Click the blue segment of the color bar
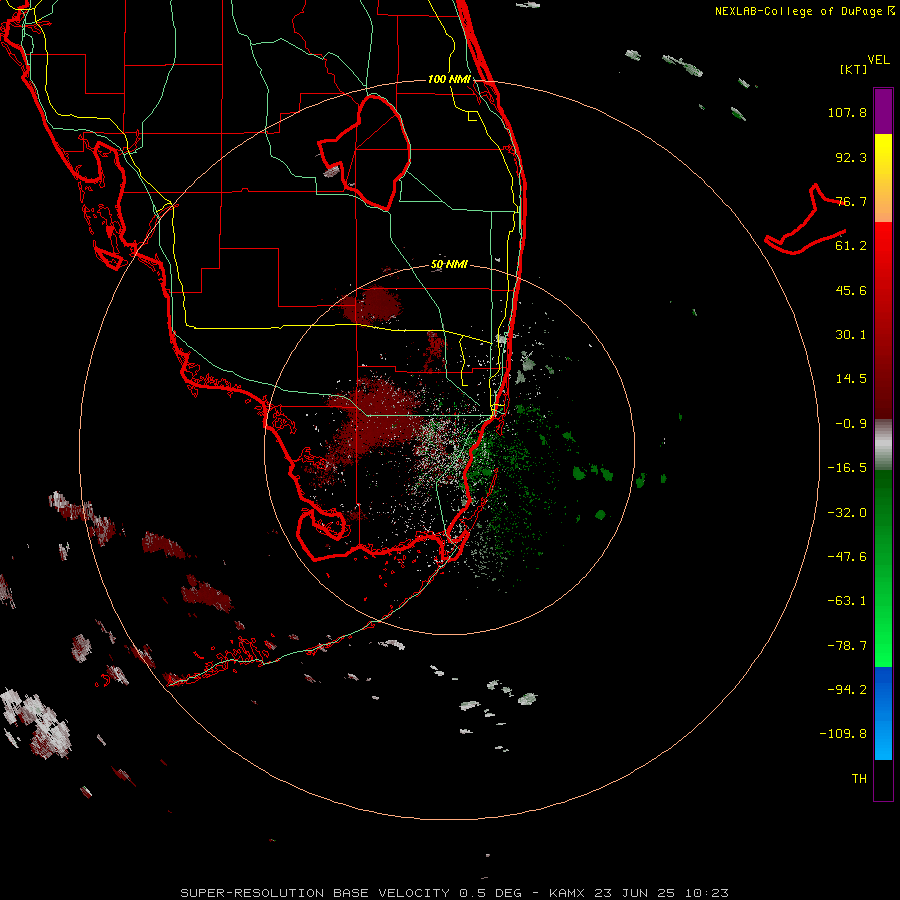The image size is (900, 900). point(883,713)
